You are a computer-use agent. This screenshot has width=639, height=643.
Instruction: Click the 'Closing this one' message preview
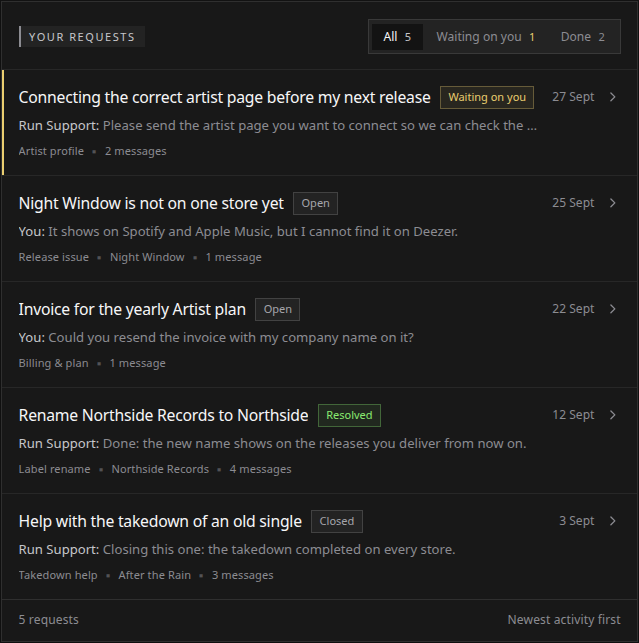tap(279, 550)
